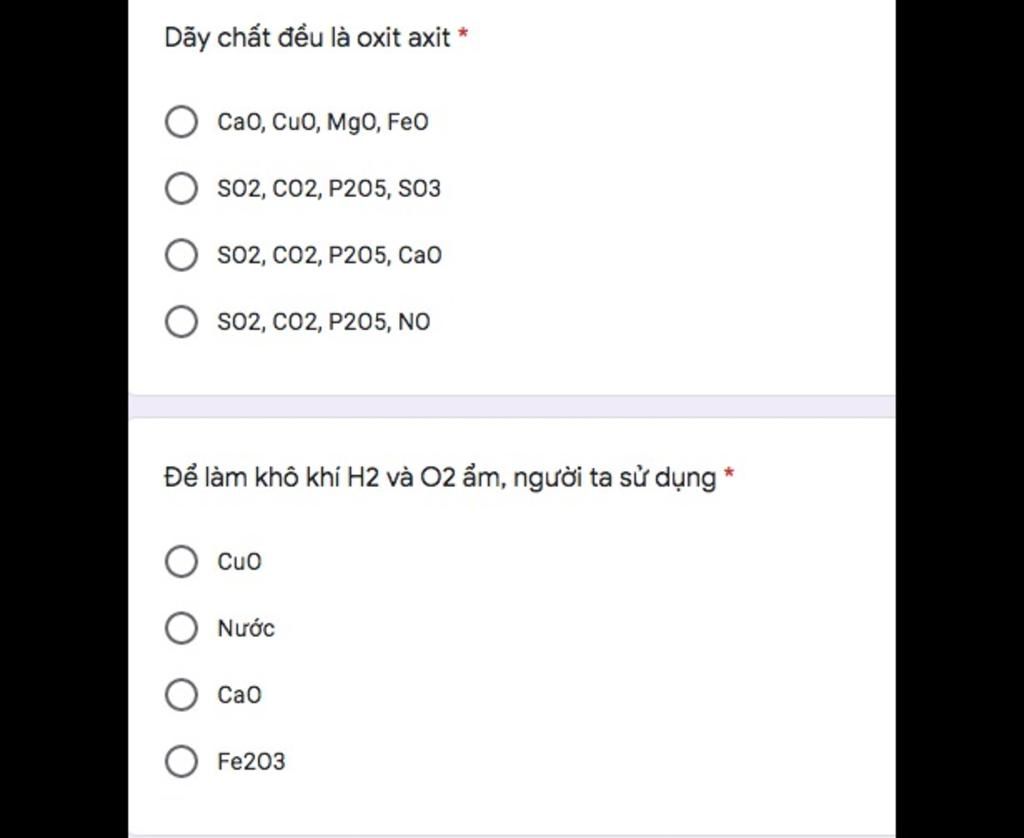Click the answer text "SO2, CO2, P2O5, CaO"

click(329, 255)
